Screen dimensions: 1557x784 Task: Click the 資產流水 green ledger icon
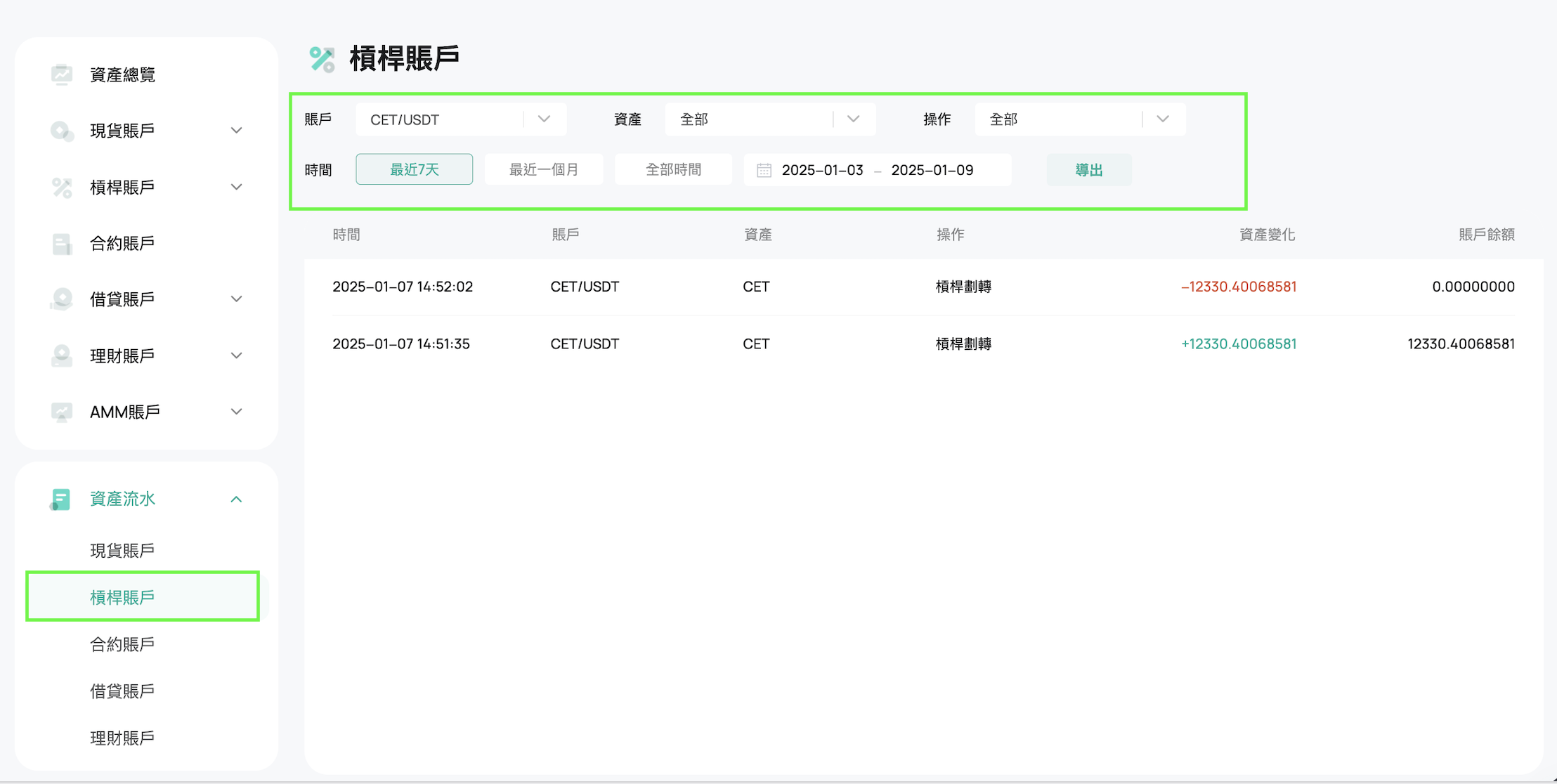coord(60,499)
